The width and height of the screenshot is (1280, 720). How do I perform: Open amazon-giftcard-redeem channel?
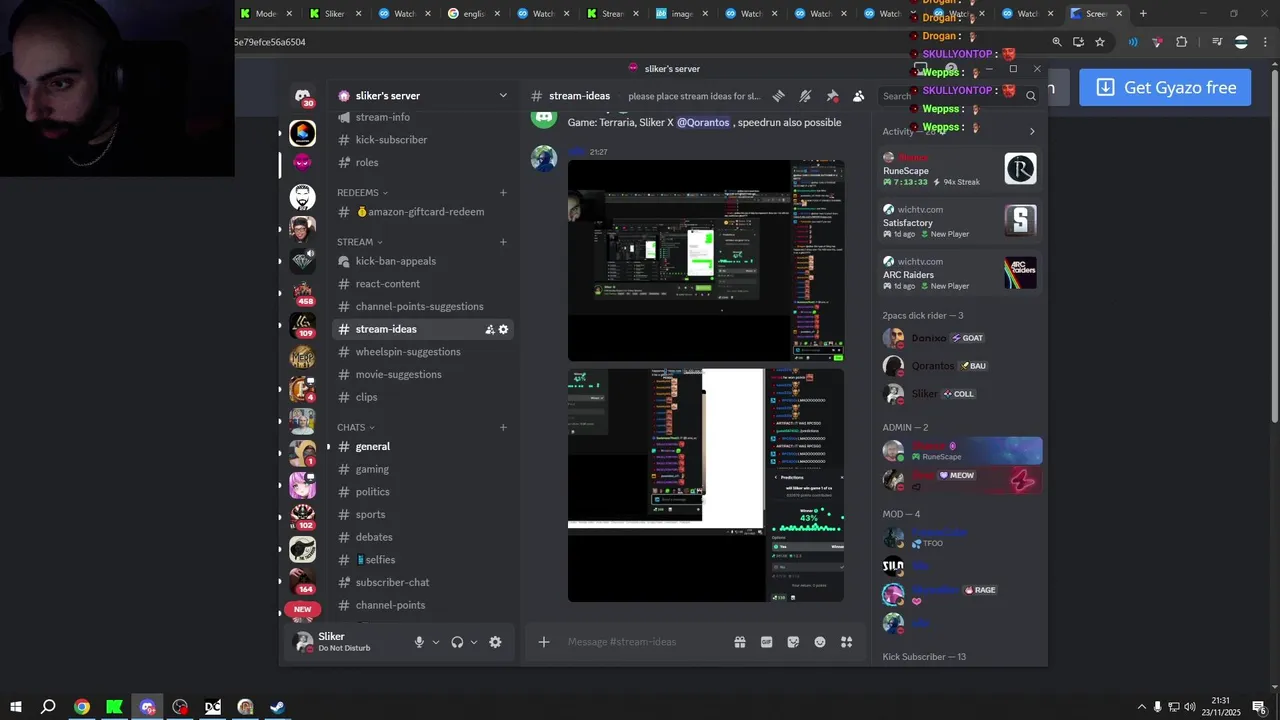coord(423,212)
